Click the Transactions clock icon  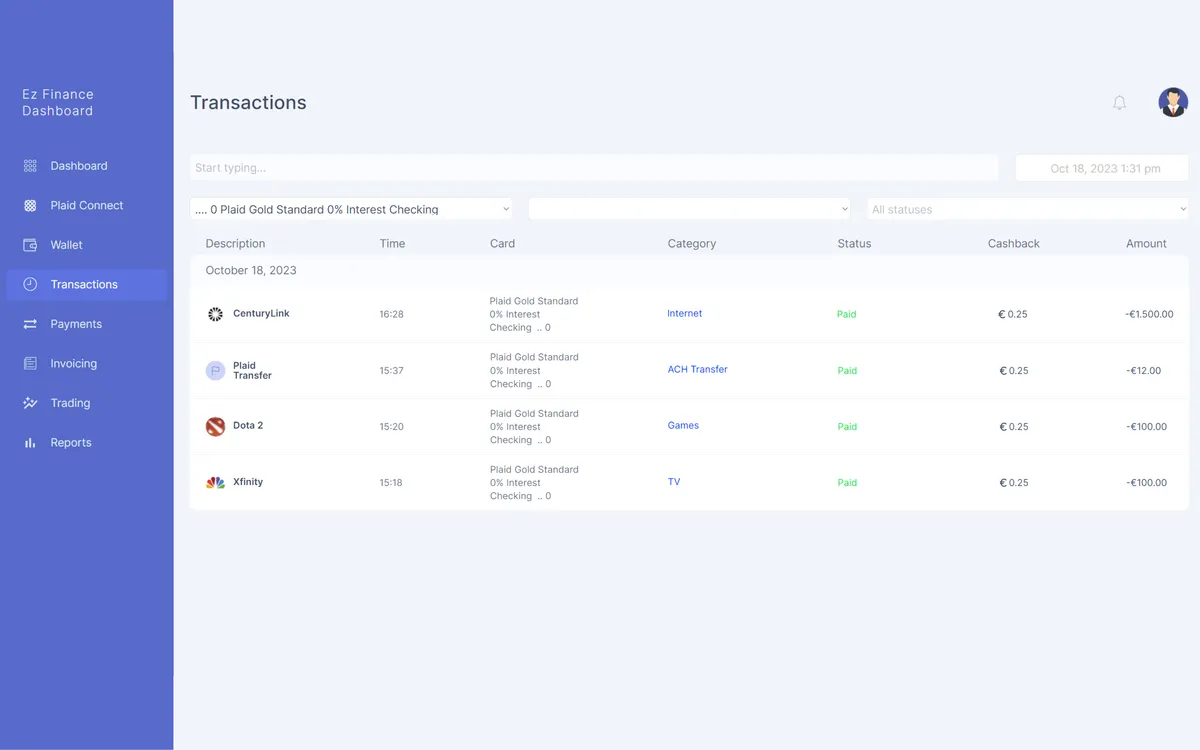click(x=30, y=284)
